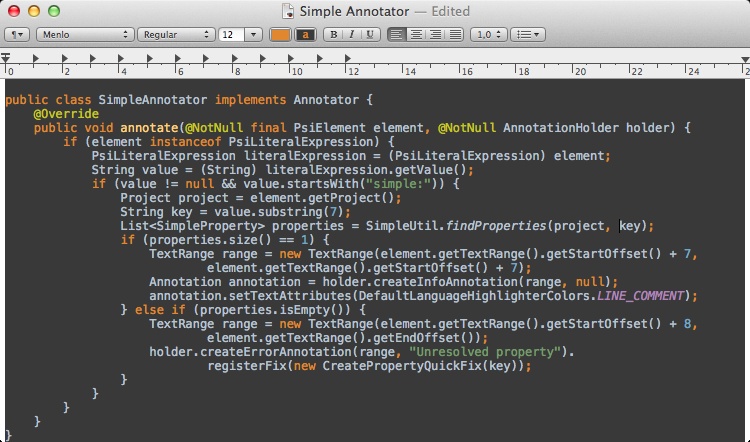The height and width of the screenshot is (442, 750).
Task: Select the tab stop at ruler mark 10
Action: point(291,58)
